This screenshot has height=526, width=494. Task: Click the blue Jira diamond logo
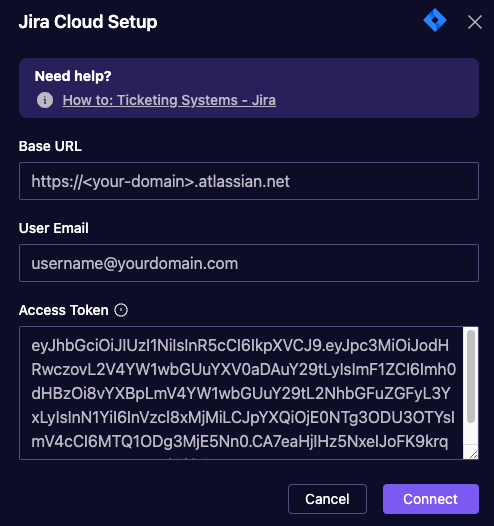[x=435, y=20]
